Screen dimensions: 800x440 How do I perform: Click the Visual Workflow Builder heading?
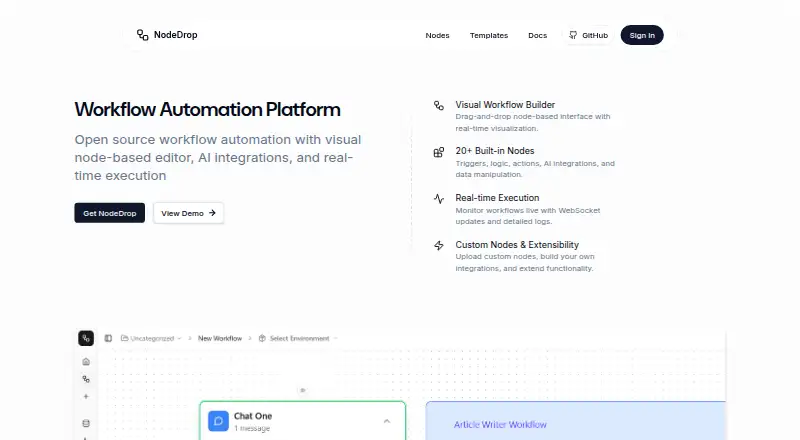(505, 105)
